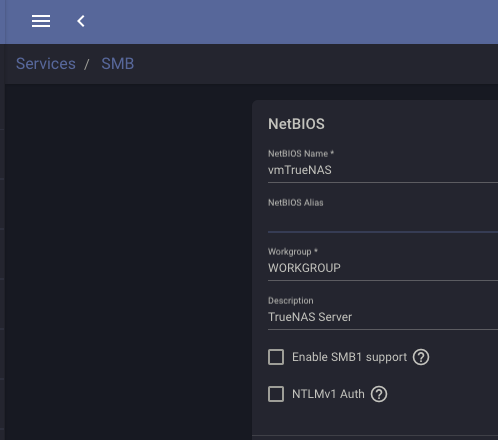This screenshot has height=440, width=498.
Task: Select the SMB breadcrumb link
Action: click(118, 64)
